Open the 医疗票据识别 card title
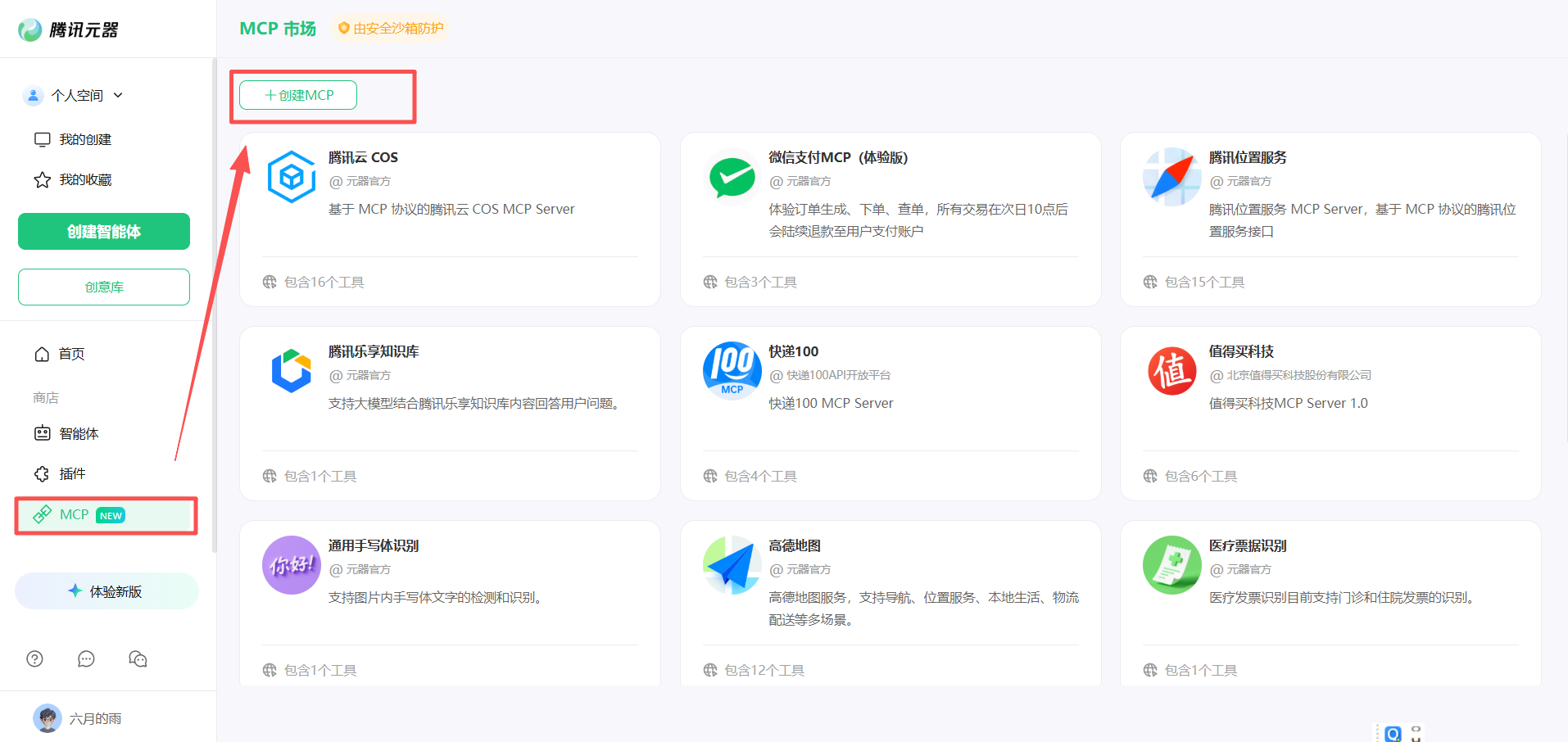This screenshot has width=1568, height=742. pos(1248,545)
